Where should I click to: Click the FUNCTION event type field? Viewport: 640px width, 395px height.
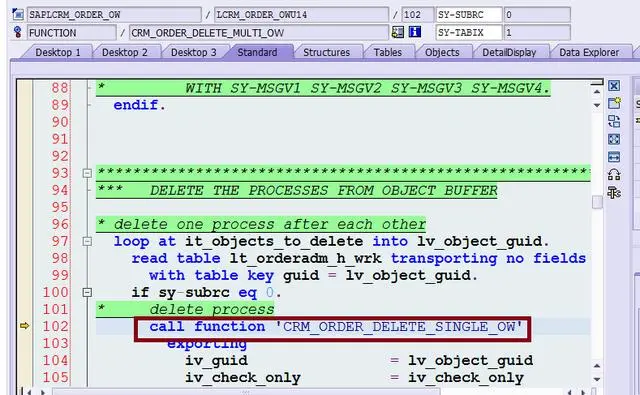pyautogui.click(x=71, y=33)
